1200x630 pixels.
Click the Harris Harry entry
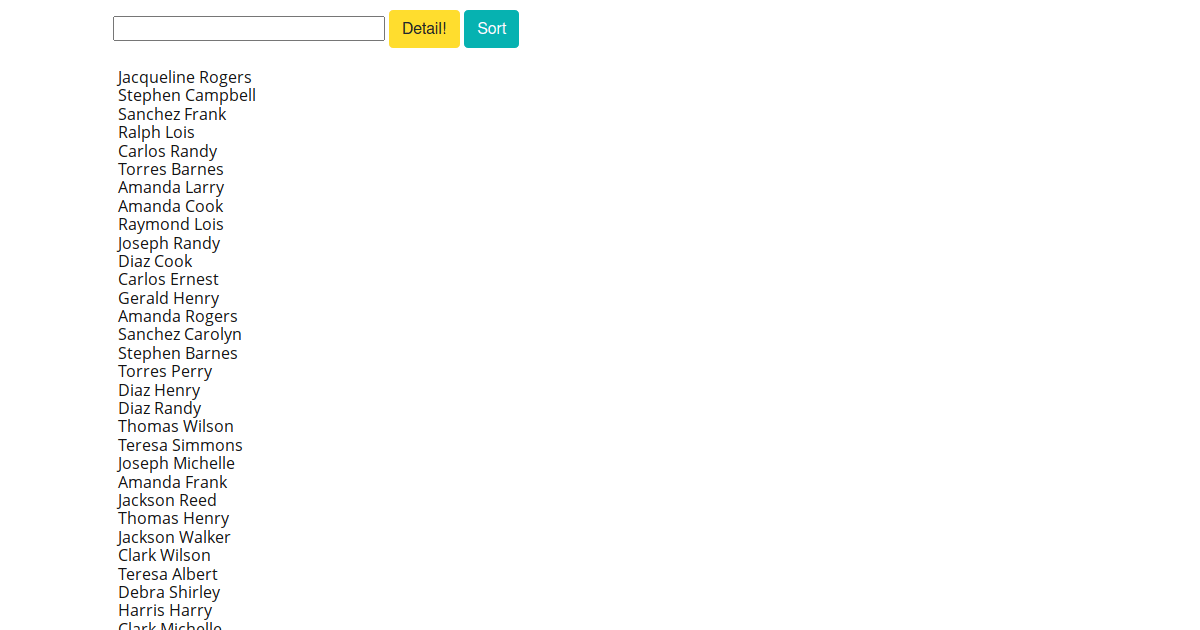coord(165,611)
